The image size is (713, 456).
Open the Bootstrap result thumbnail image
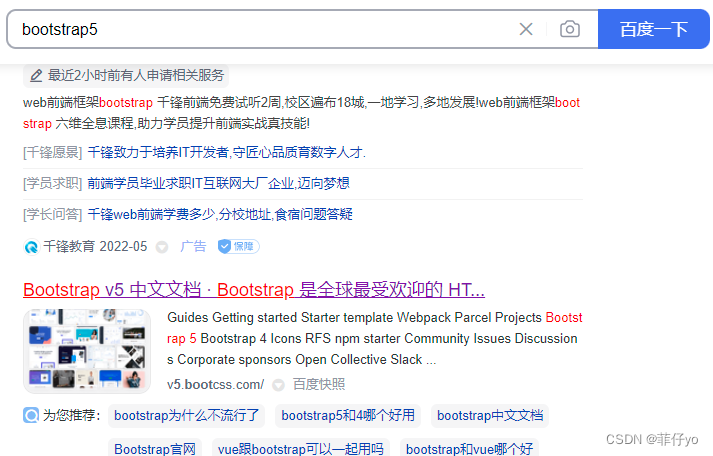pyautogui.click(x=87, y=351)
